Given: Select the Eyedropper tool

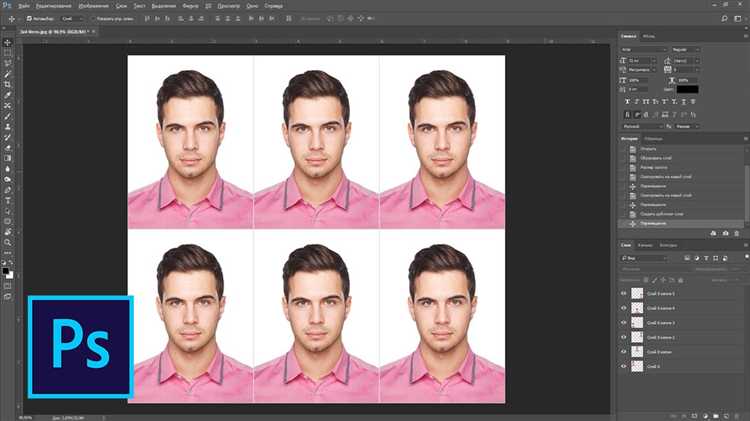Looking at the screenshot, I should pos(7,95).
